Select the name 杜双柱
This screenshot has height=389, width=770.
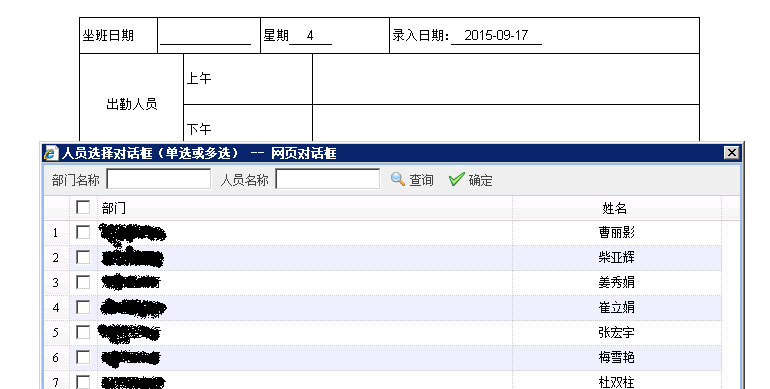[617, 382]
